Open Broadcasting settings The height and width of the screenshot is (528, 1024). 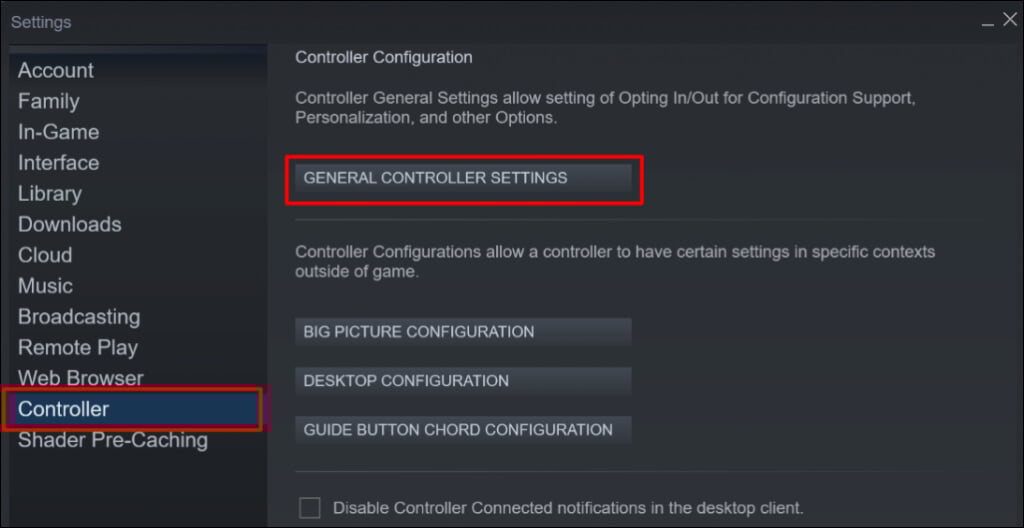point(79,317)
